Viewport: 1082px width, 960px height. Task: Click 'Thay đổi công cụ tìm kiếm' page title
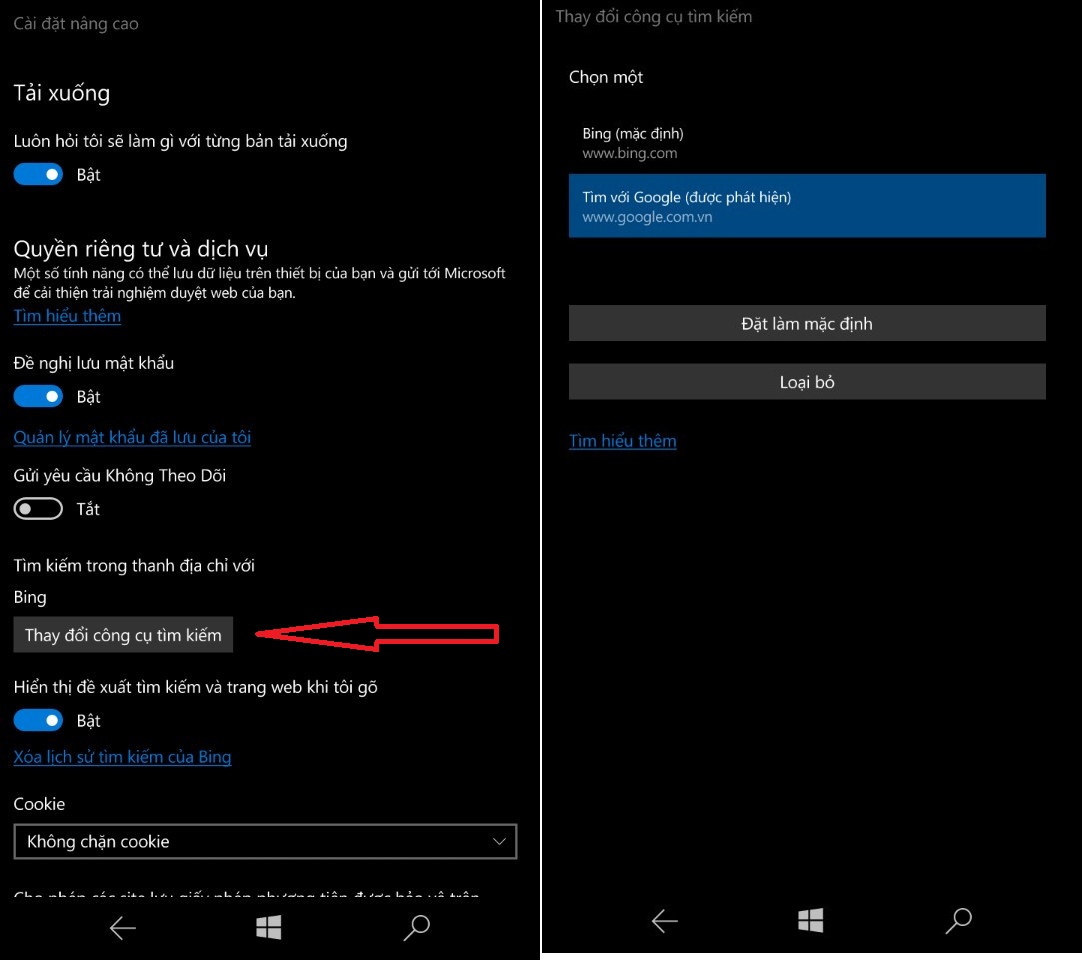pyautogui.click(x=653, y=17)
